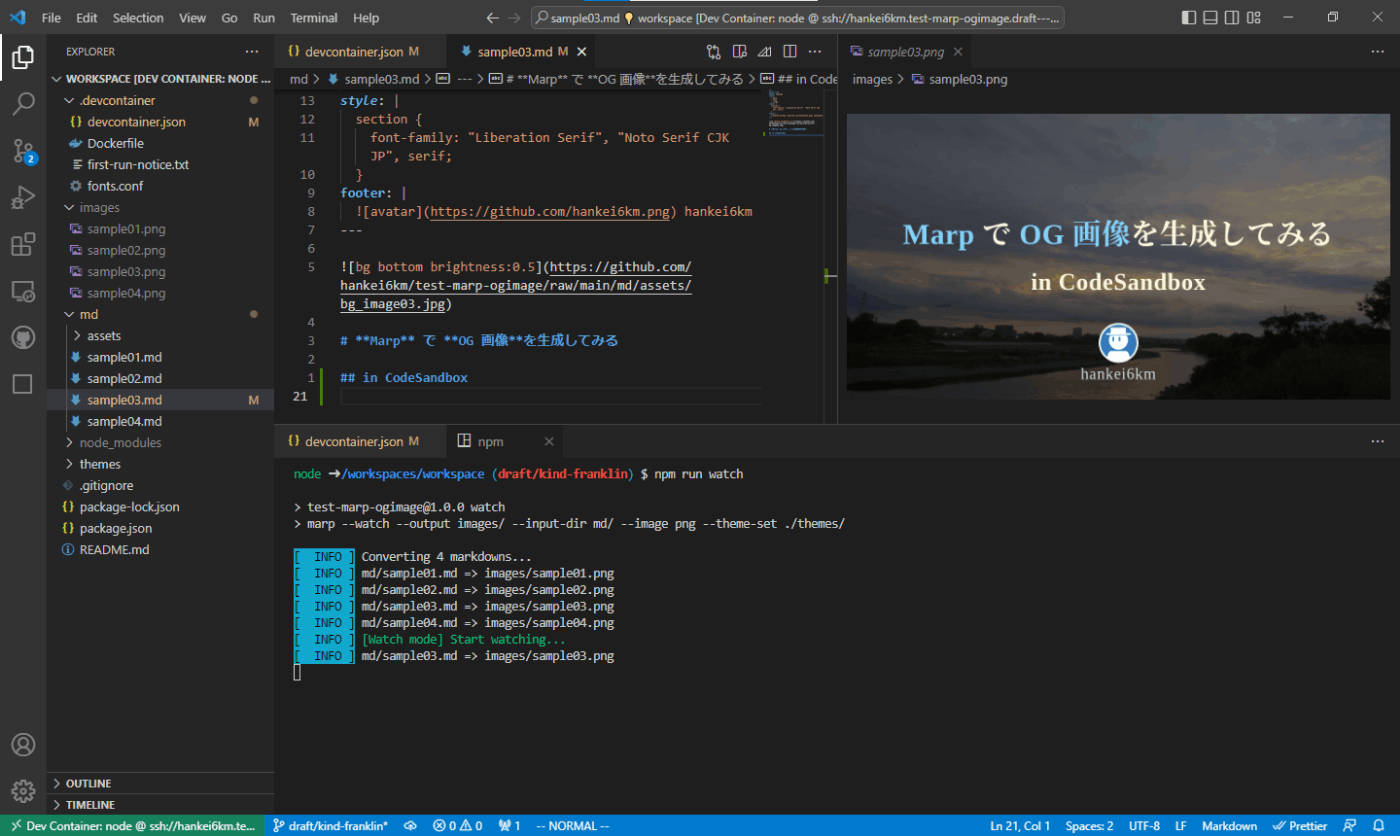Click UTF-8 encoding in status bar

[x=1144, y=826]
